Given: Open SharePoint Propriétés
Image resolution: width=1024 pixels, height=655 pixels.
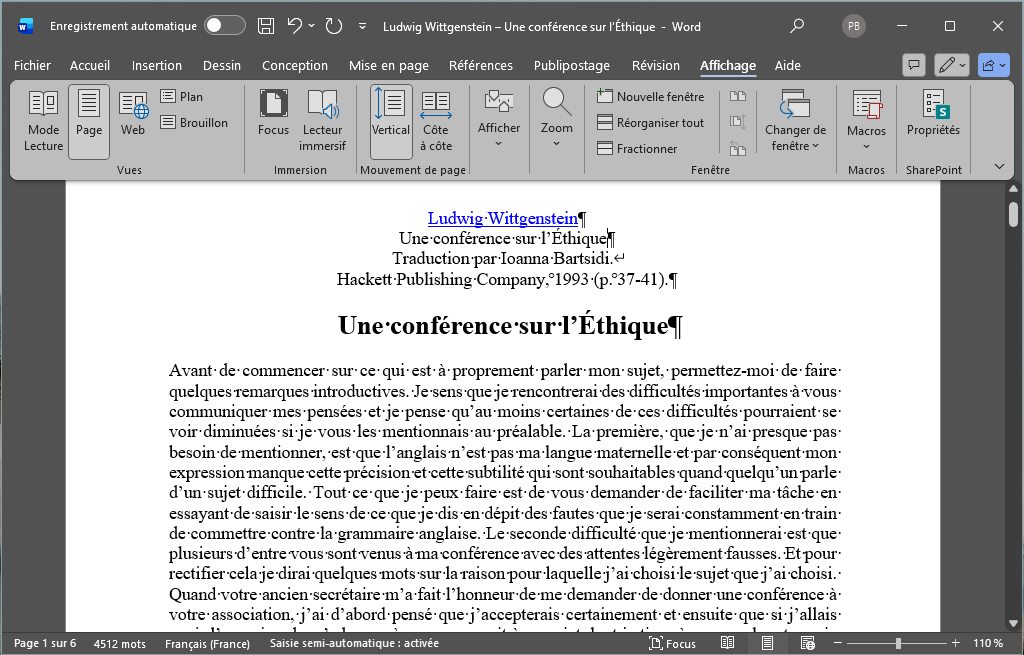Looking at the screenshot, I should coord(932,113).
